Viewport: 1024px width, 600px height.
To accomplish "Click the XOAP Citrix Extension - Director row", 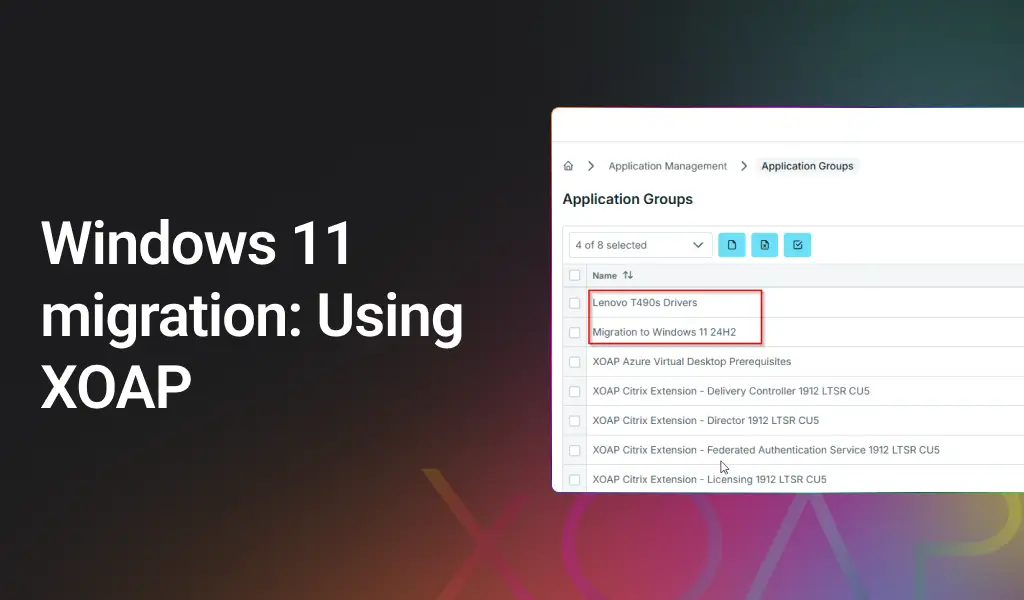I will 705,420.
